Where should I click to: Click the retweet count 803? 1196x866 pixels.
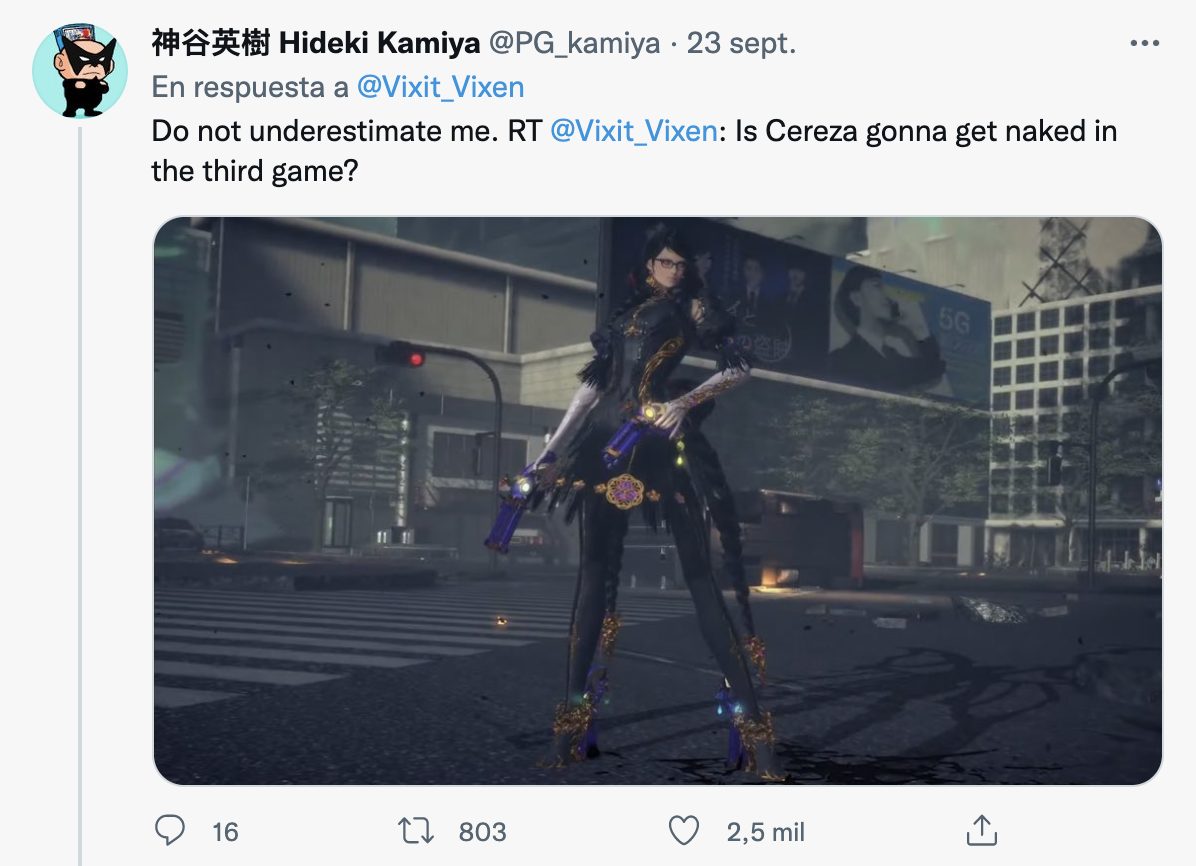pos(482,832)
